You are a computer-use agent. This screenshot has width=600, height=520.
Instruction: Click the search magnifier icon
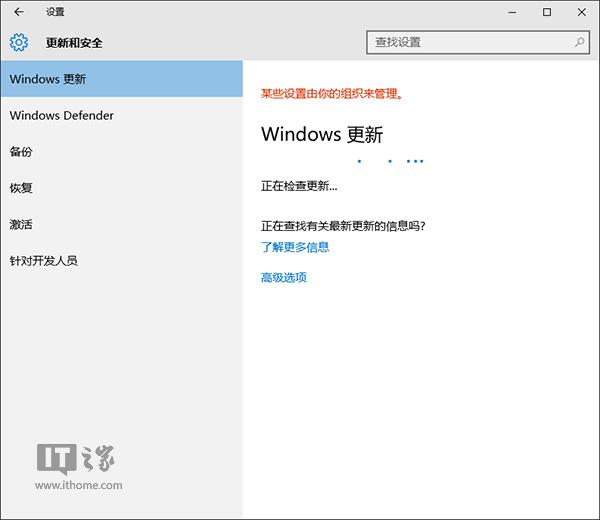click(x=579, y=42)
